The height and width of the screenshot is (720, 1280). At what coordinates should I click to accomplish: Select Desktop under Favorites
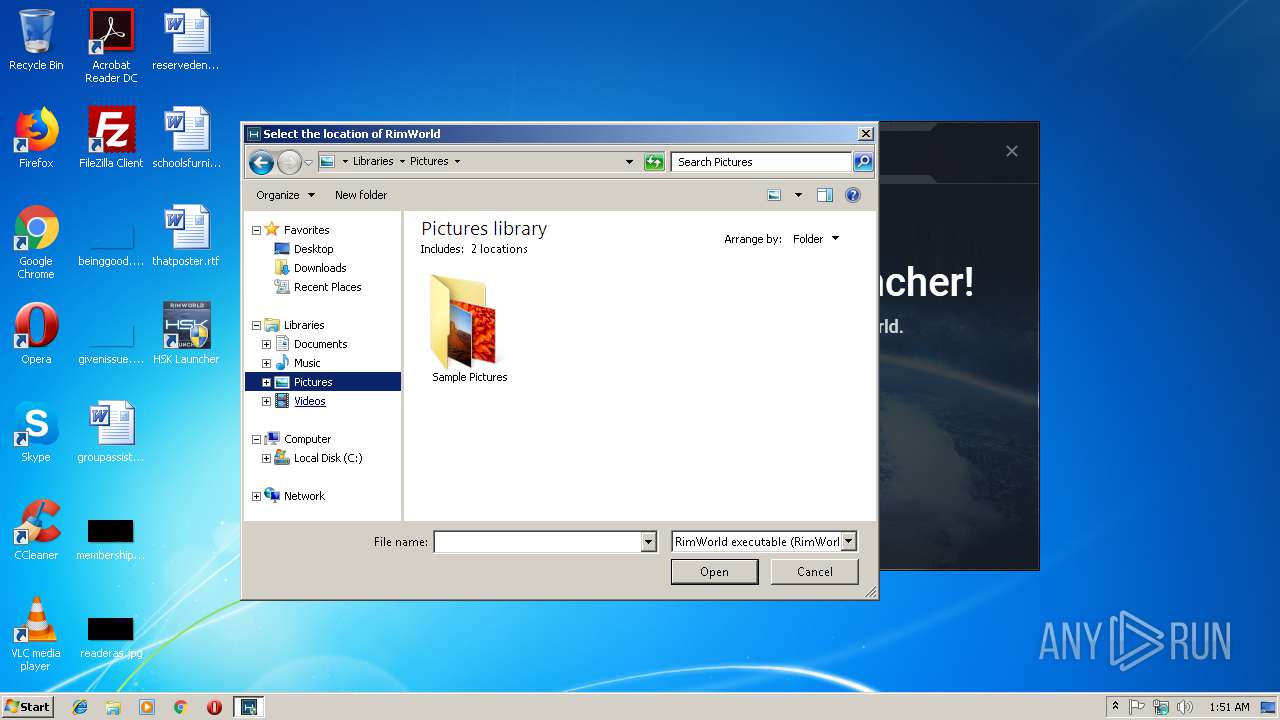(x=304, y=249)
